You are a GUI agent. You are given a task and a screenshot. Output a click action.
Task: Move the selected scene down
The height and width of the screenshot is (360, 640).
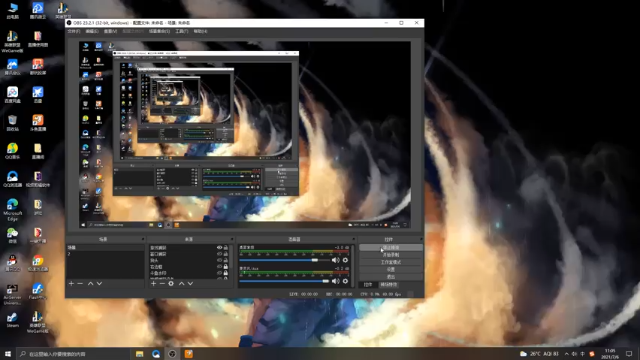tap(99, 283)
